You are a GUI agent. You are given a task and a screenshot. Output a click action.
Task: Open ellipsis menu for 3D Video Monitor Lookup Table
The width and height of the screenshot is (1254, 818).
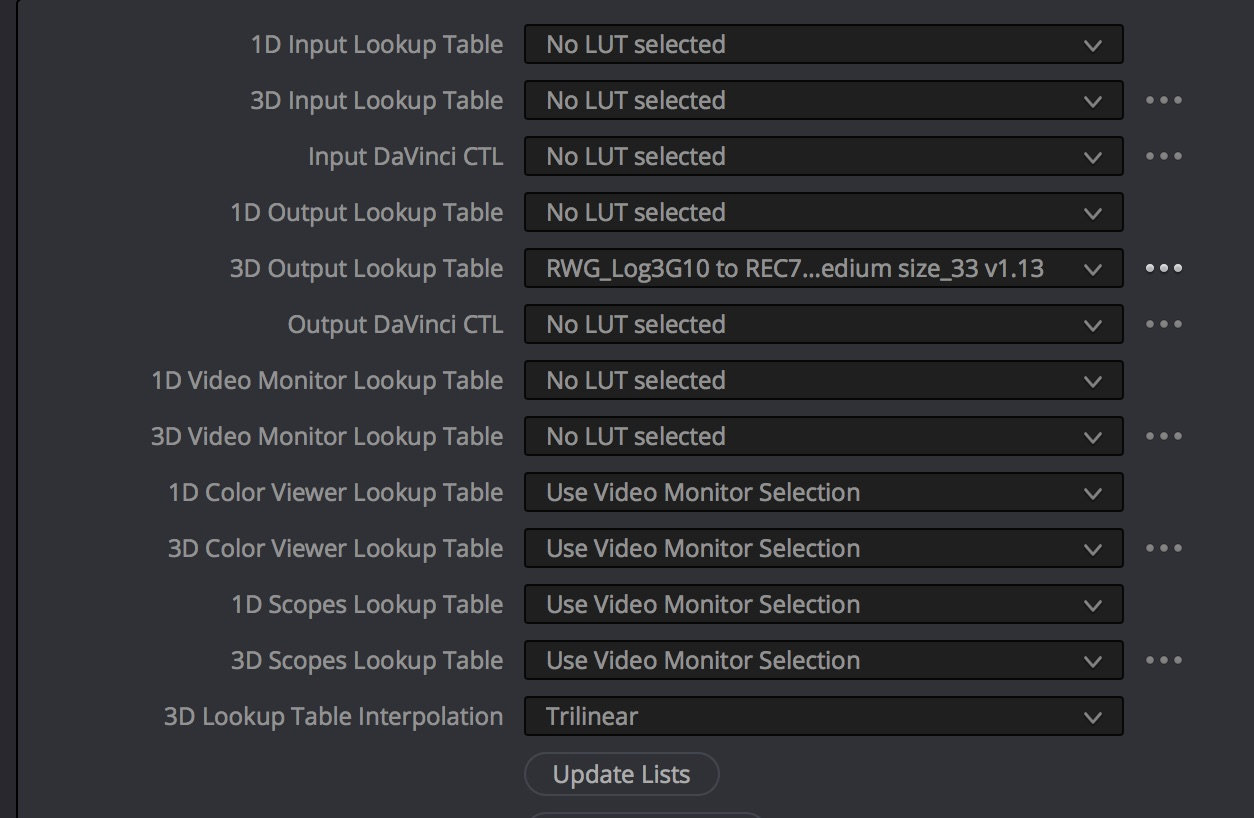pos(1164,437)
